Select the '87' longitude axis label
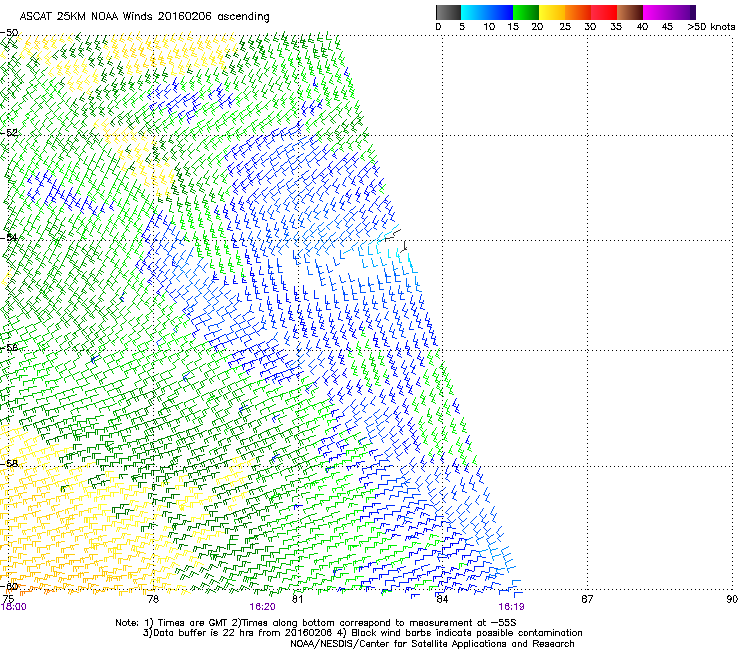 coord(587,599)
